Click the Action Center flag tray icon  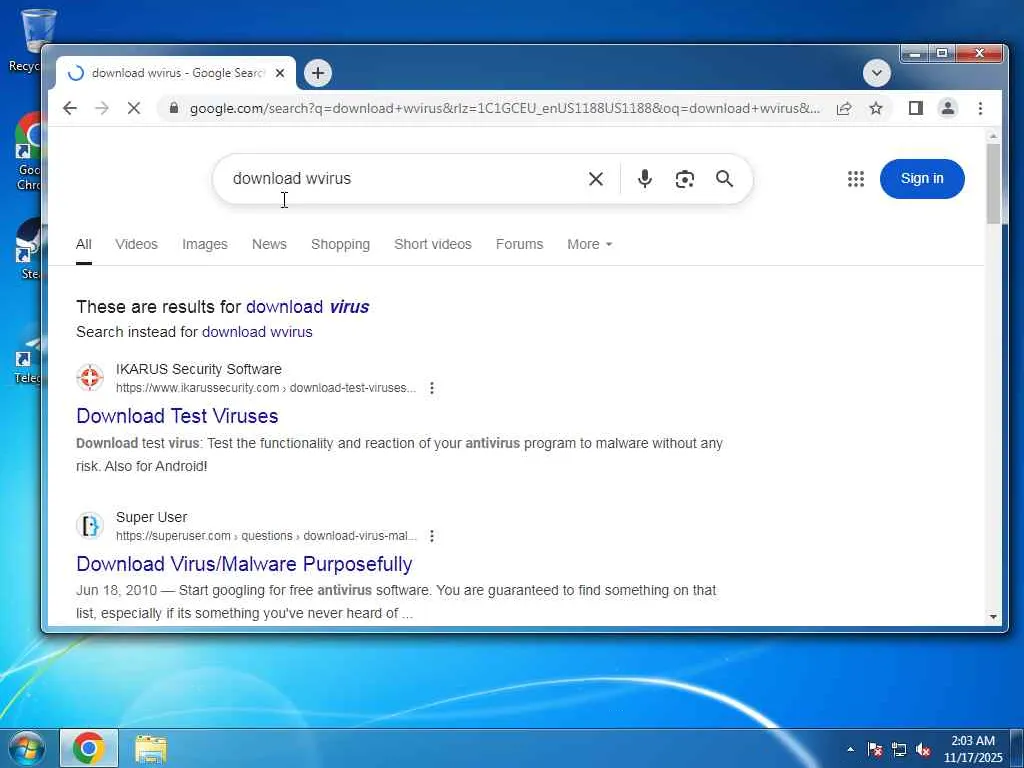click(875, 750)
